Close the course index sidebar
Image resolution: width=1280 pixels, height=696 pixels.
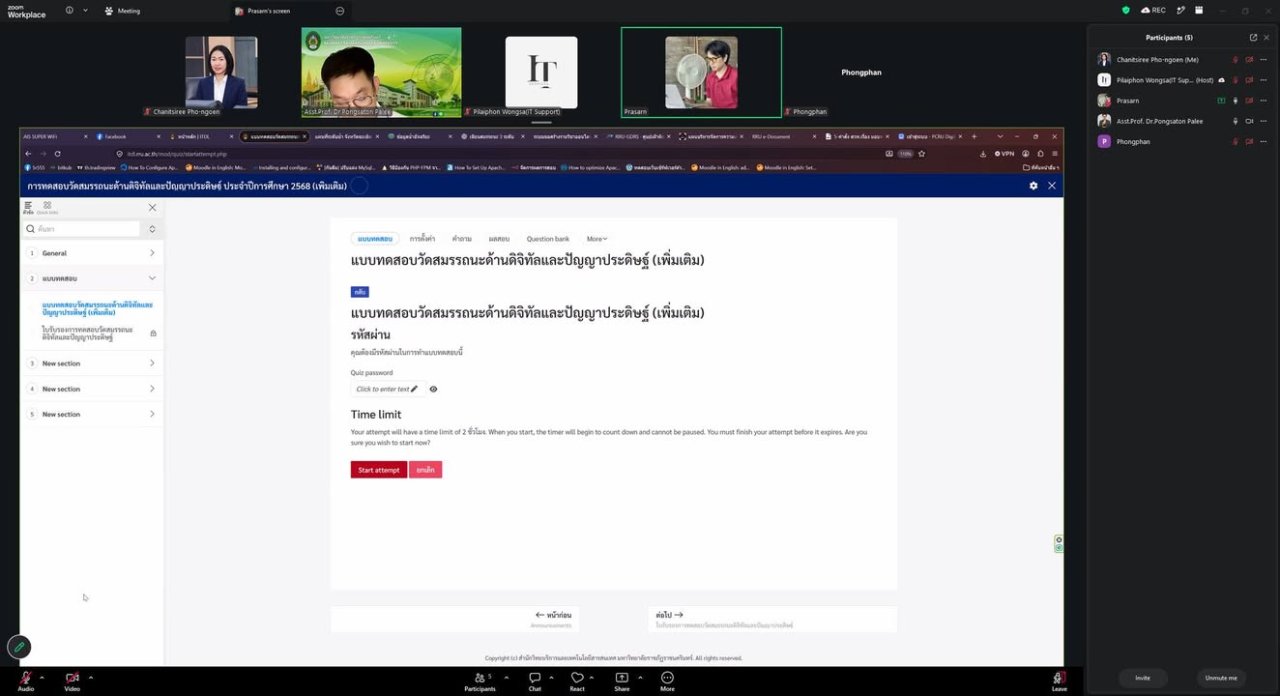tap(152, 207)
